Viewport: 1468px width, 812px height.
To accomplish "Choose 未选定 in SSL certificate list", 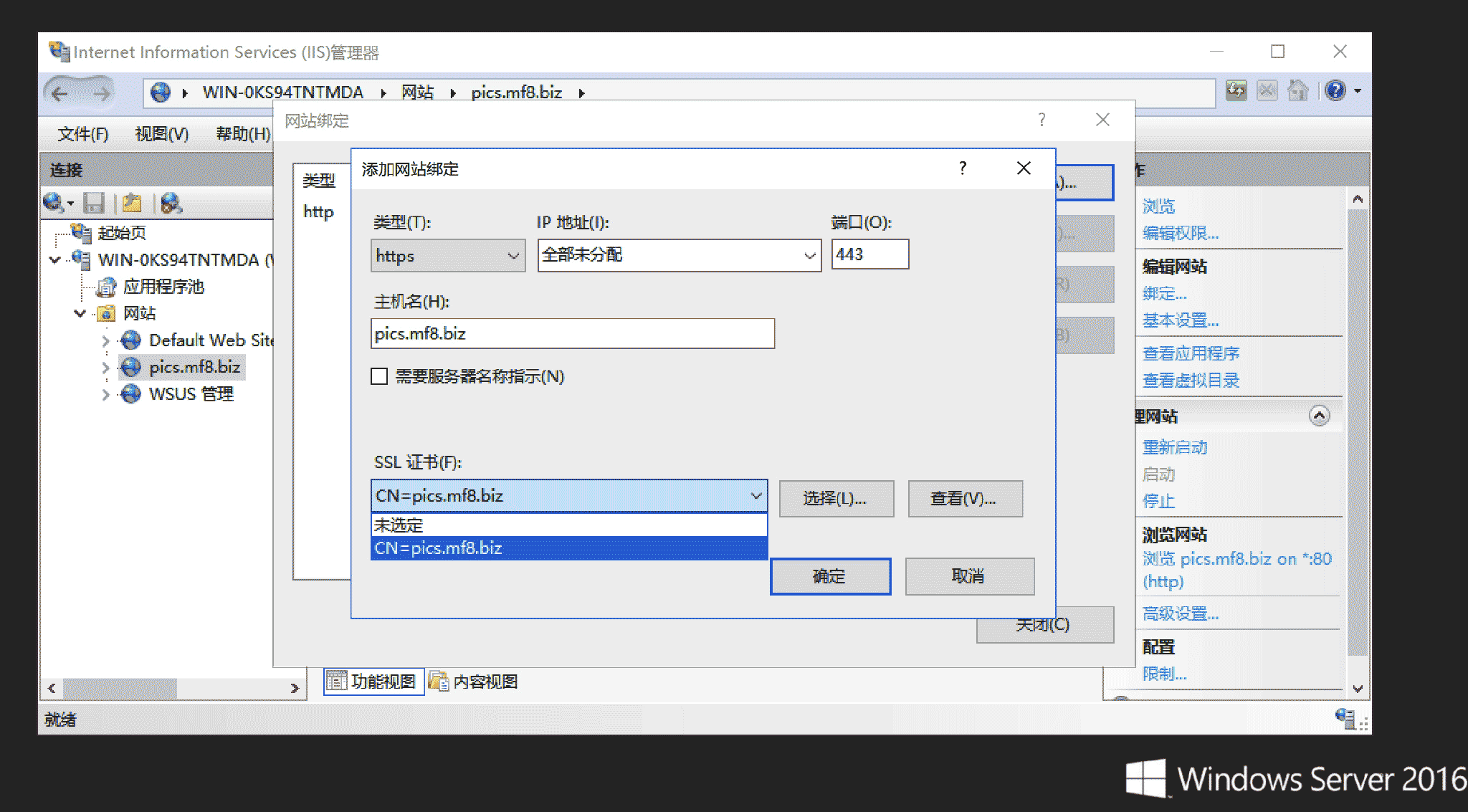I will [568, 525].
